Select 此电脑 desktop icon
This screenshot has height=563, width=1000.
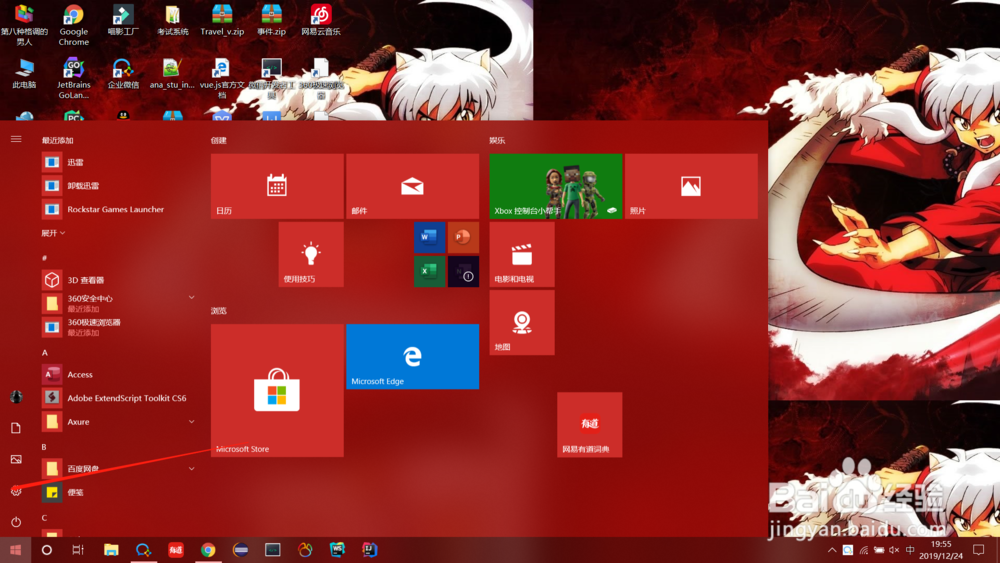24,73
